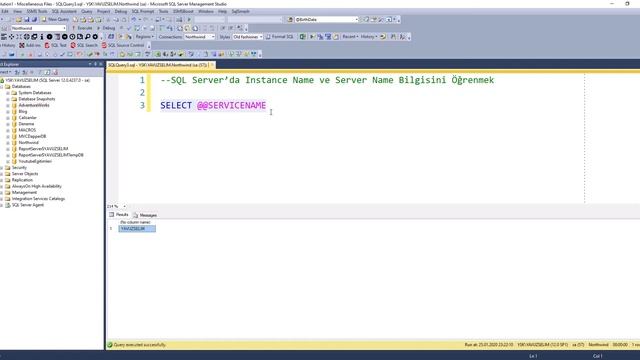The width and height of the screenshot is (640, 360).
Task: Click the Open File folder icon
Action: pyautogui.click(x=19, y=20)
